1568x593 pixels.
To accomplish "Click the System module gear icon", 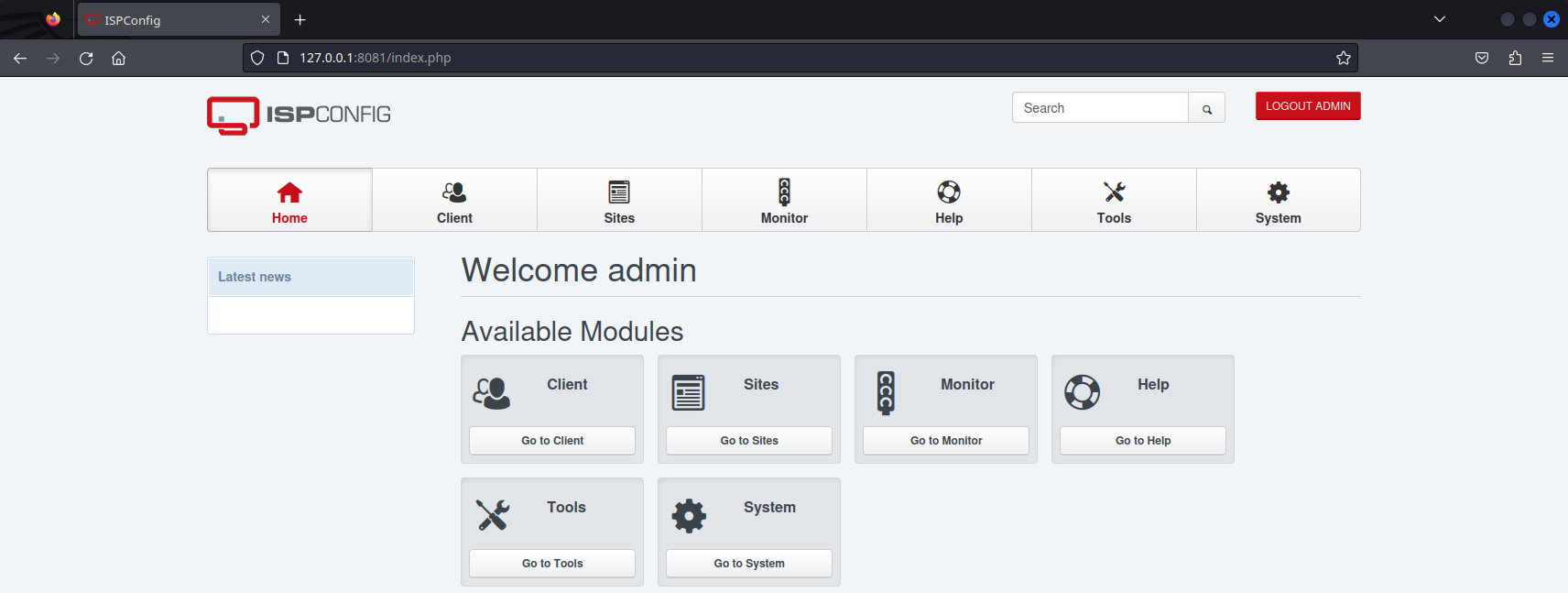I will coord(689,515).
